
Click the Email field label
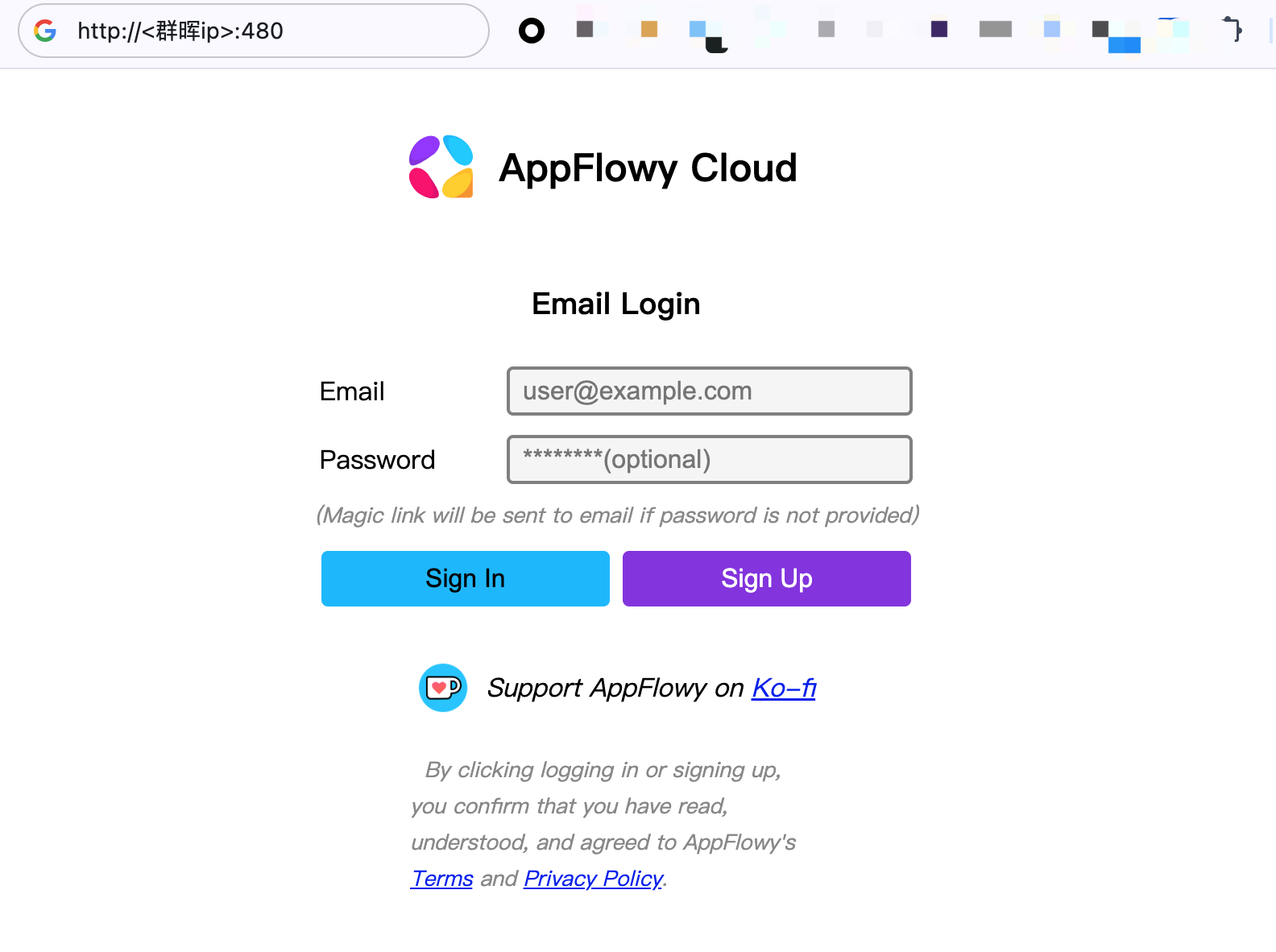[352, 391]
